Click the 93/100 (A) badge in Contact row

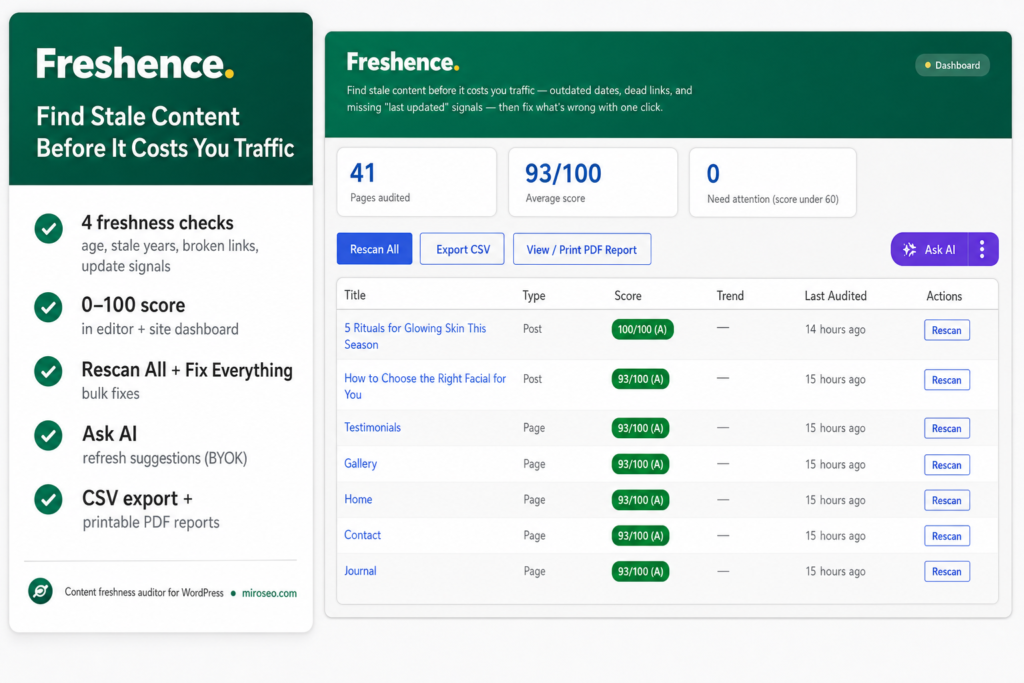[641, 535]
